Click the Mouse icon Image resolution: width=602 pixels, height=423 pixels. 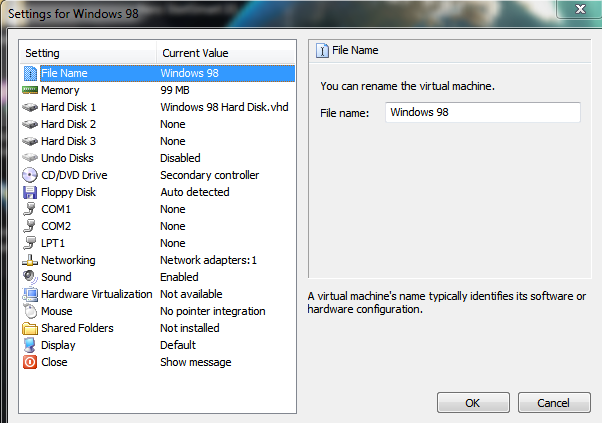point(30,311)
